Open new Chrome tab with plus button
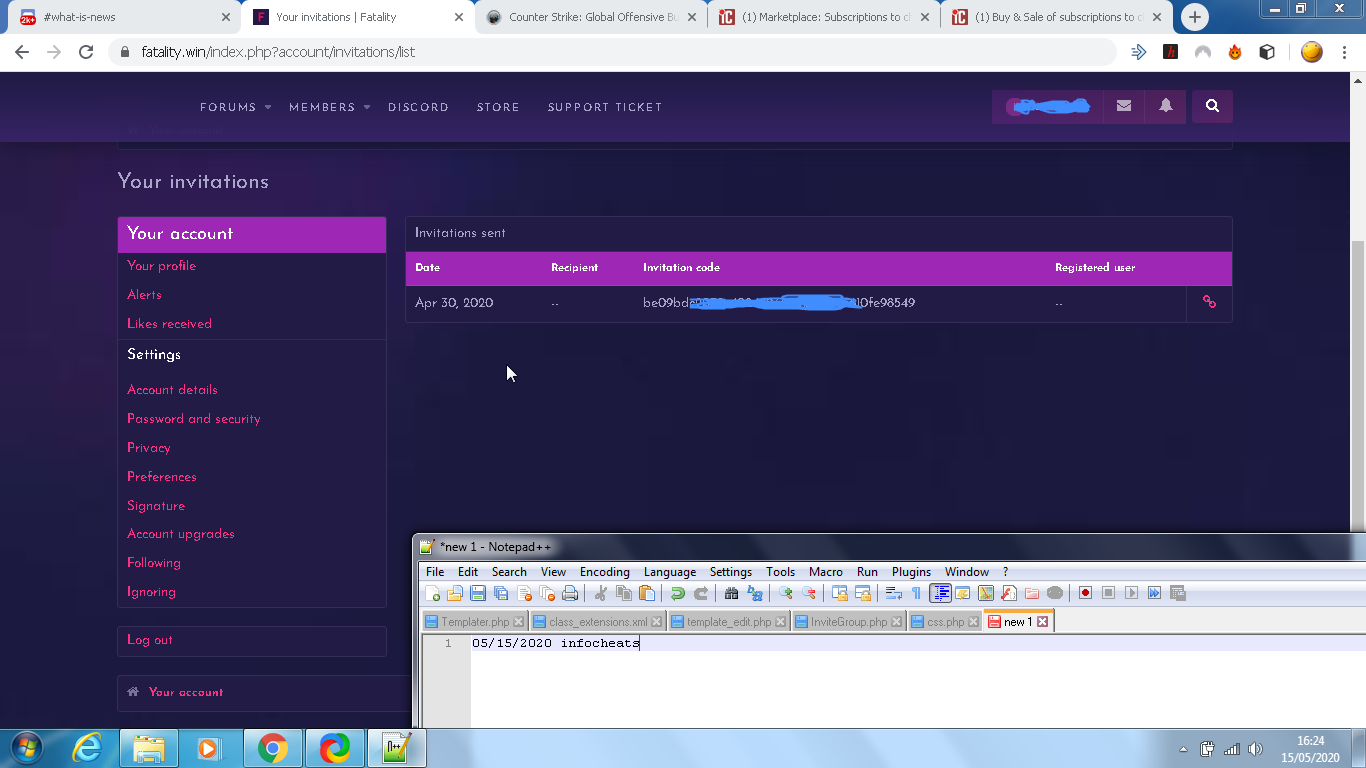The image size is (1366, 768). 1195,17
